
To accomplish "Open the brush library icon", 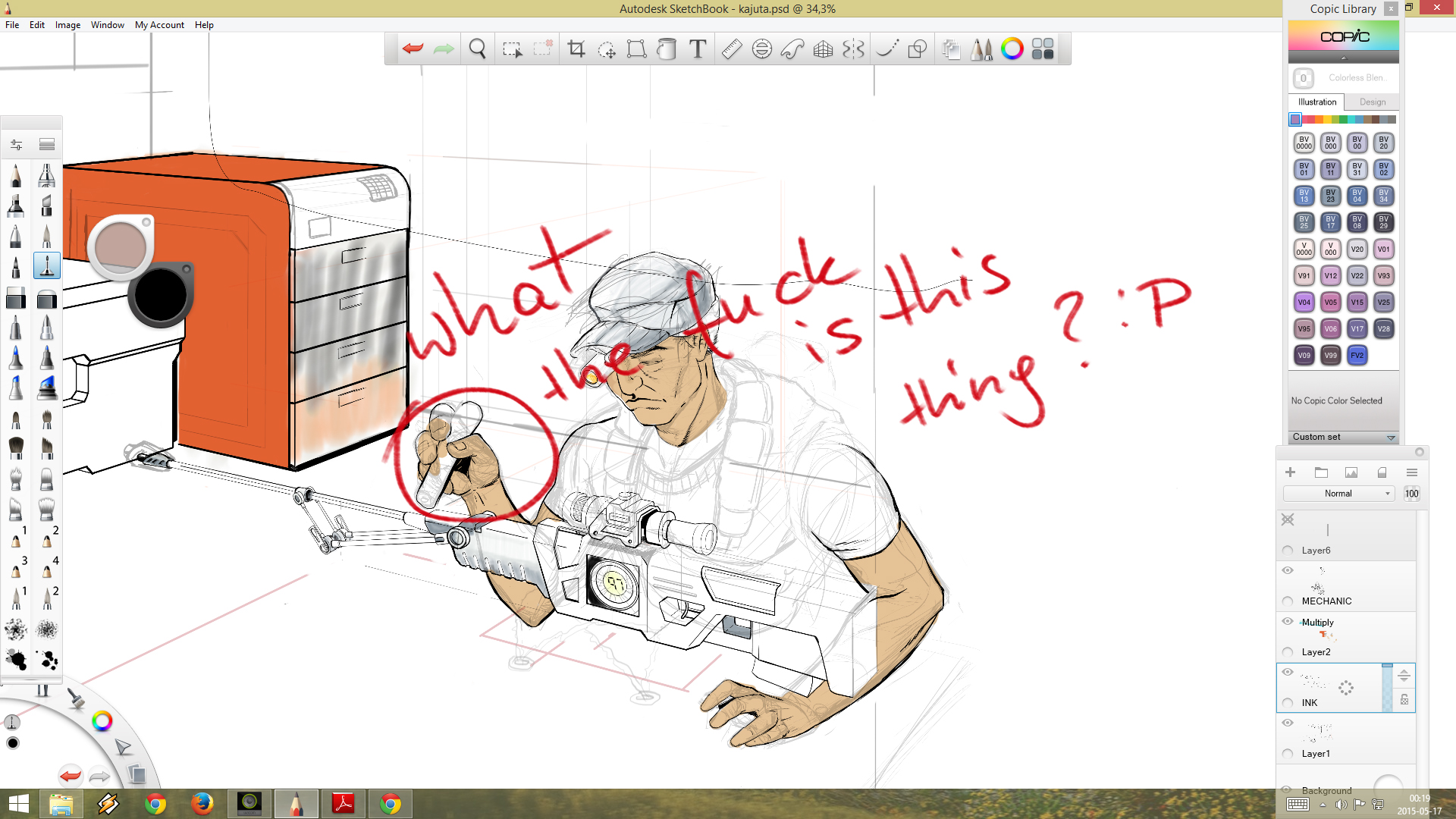I will pyautogui.click(x=46, y=144).
